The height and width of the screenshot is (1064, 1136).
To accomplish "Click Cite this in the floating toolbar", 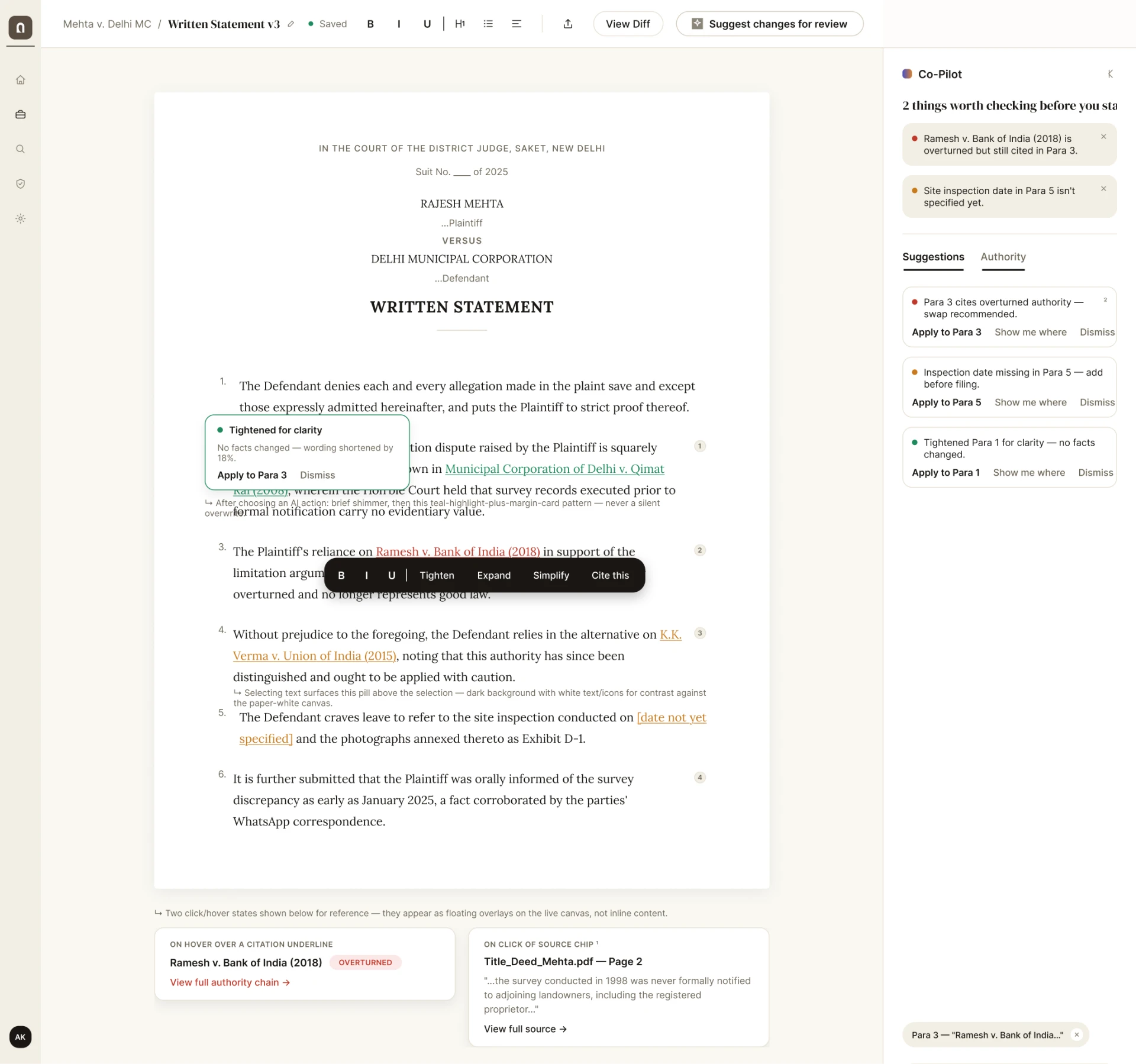I will (x=610, y=575).
